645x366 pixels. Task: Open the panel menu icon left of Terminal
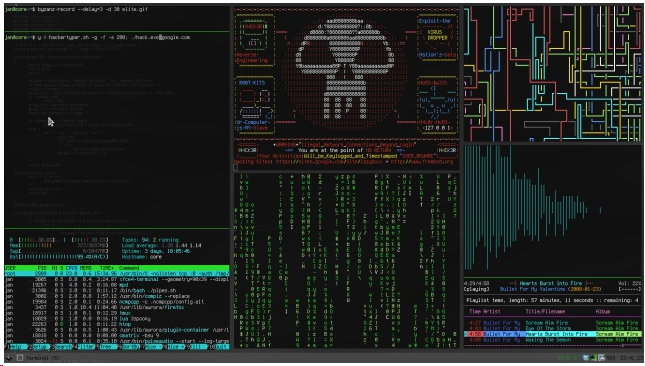9,358
